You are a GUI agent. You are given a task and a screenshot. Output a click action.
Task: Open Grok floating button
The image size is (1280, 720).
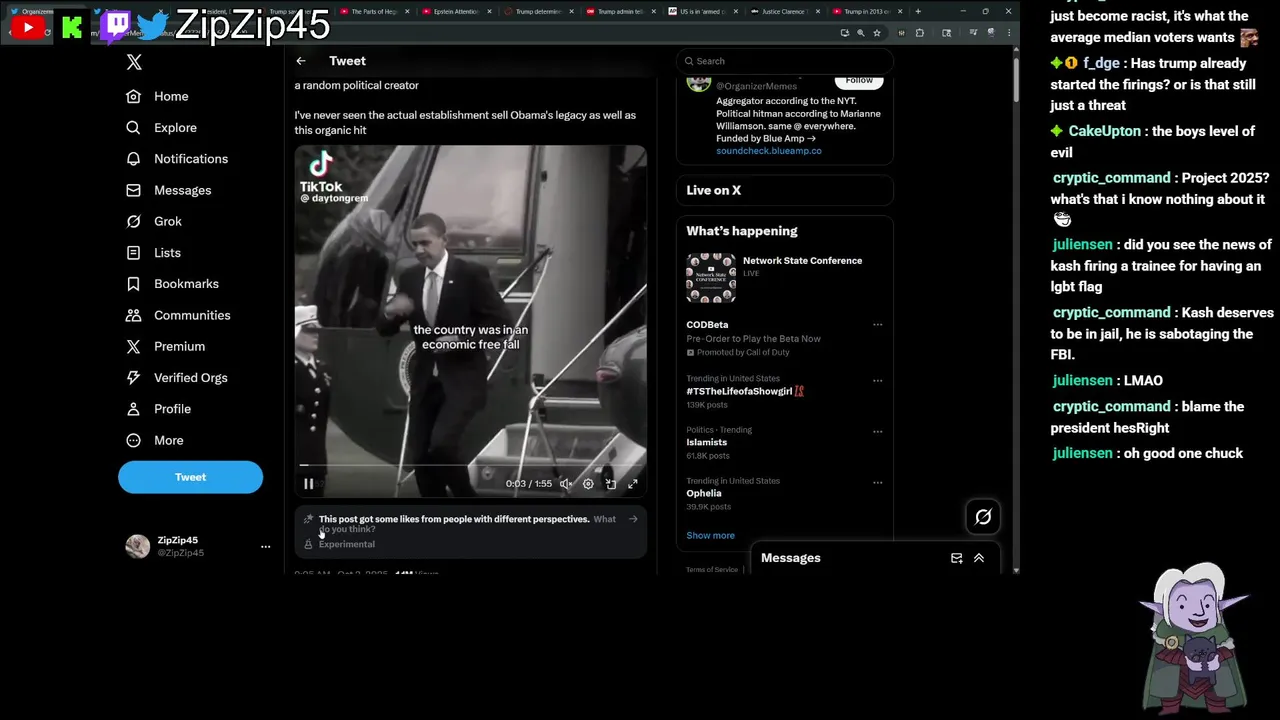click(x=983, y=517)
